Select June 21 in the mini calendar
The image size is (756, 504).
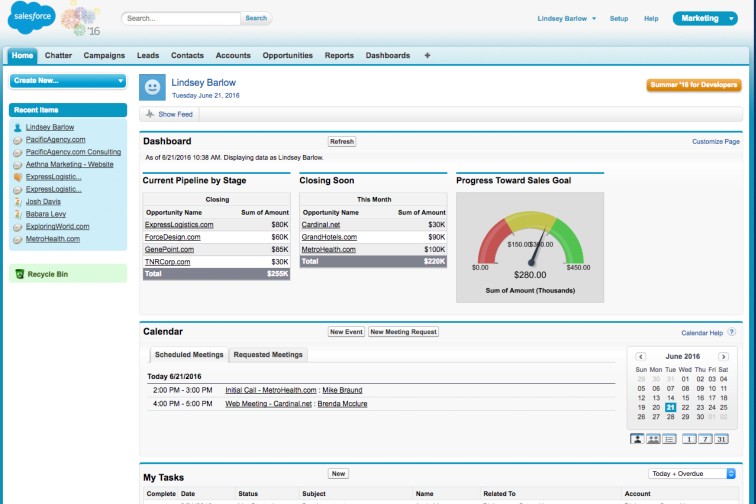[x=670, y=408]
